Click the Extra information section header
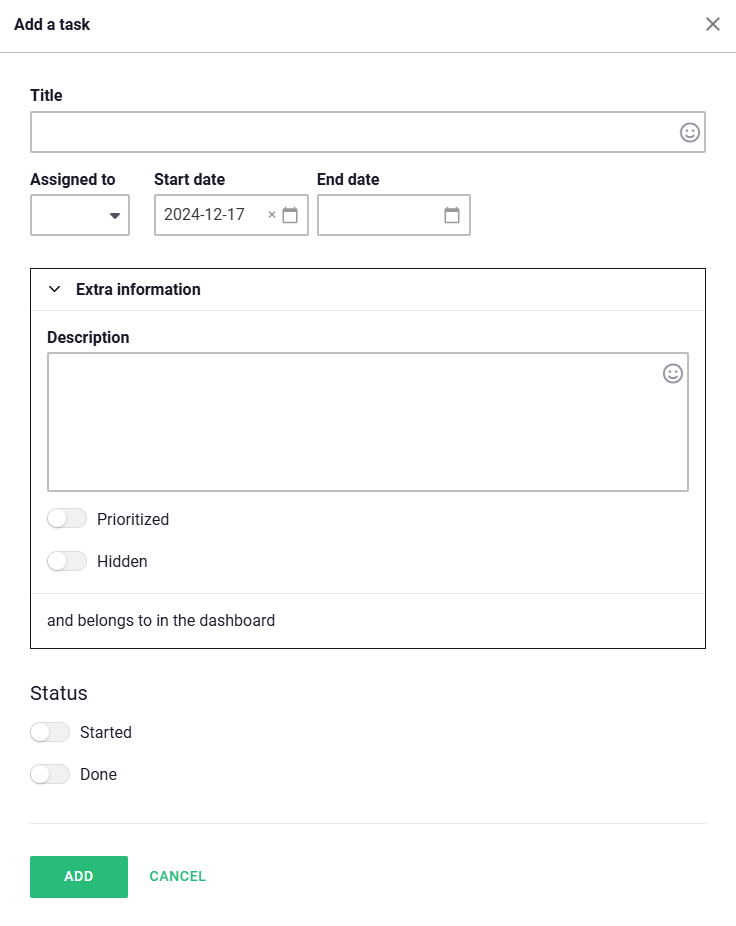Screen dimensions: 736x926 [x=138, y=289]
